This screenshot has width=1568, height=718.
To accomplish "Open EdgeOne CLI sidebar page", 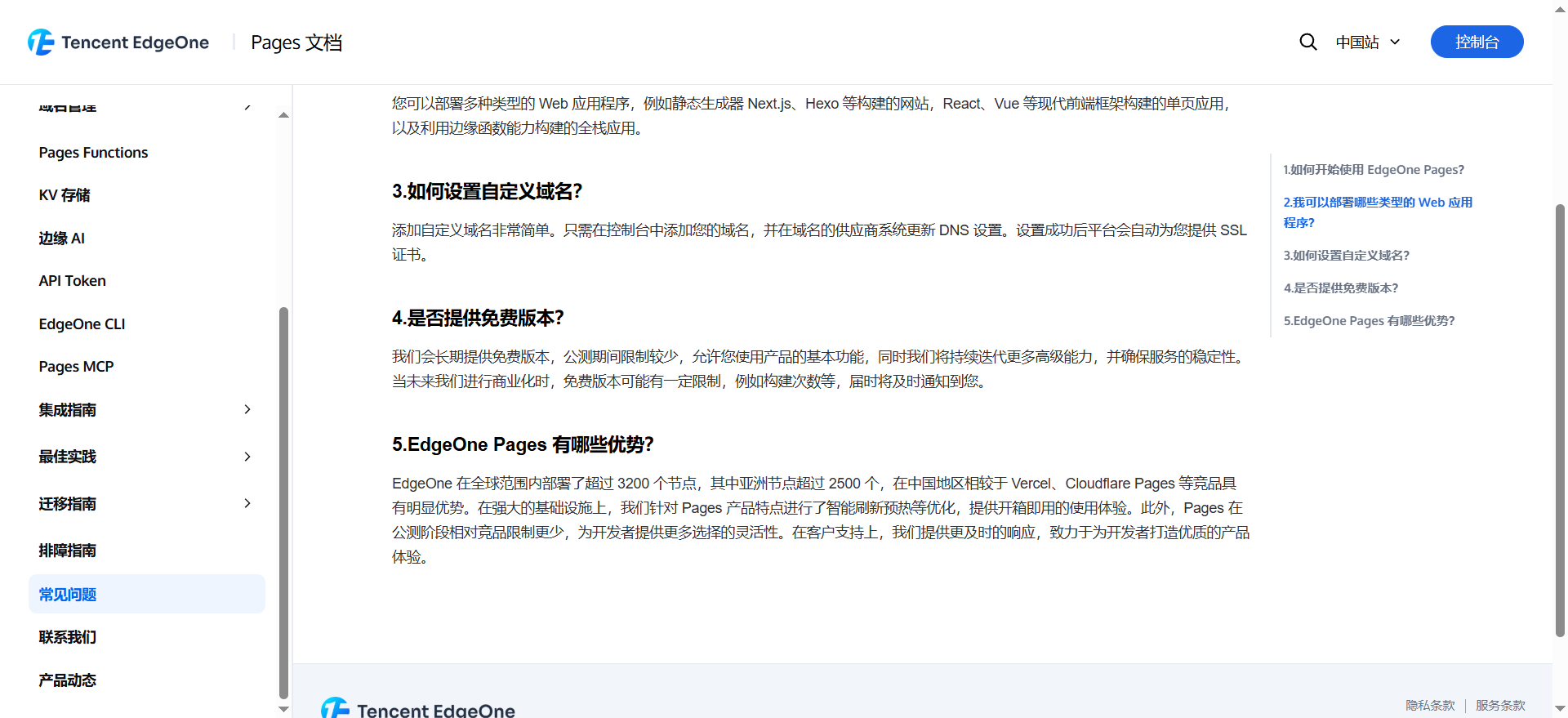I will click(82, 324).
